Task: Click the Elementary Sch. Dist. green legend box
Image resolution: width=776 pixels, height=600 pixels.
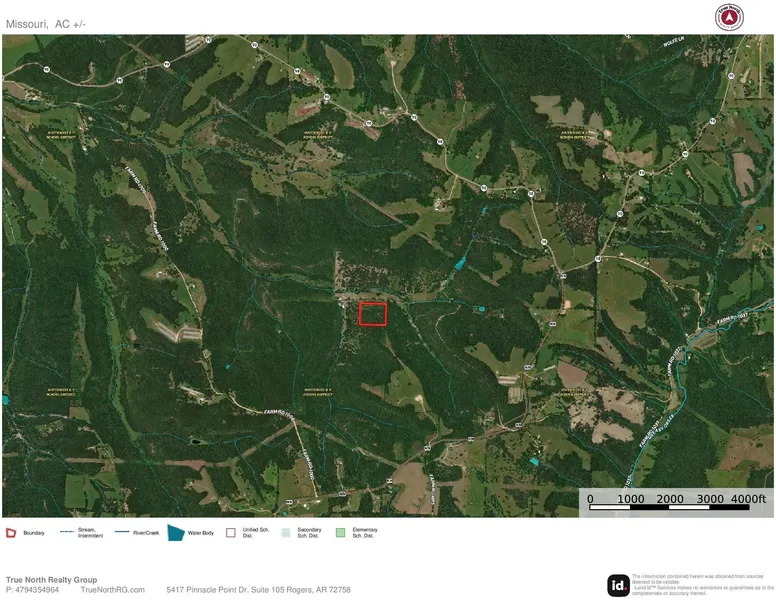Action: [x=340, y=533]
